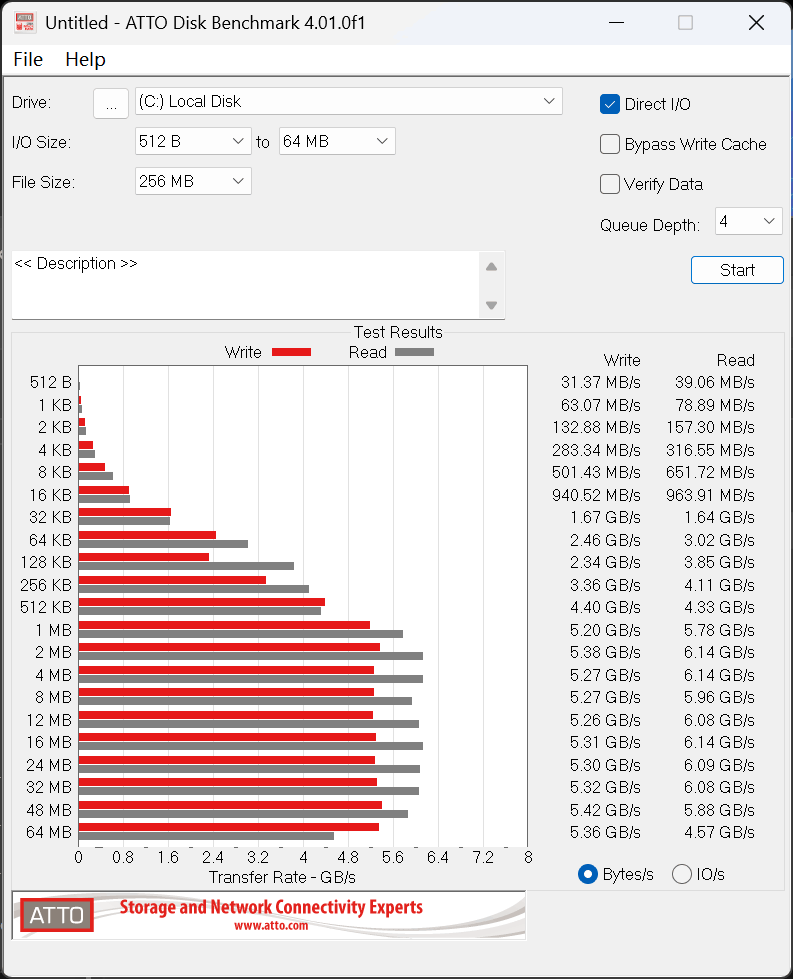The image size is (793, 979).
Task: Start the benchmark with the Start button
Action: click(x=737, y=270)
